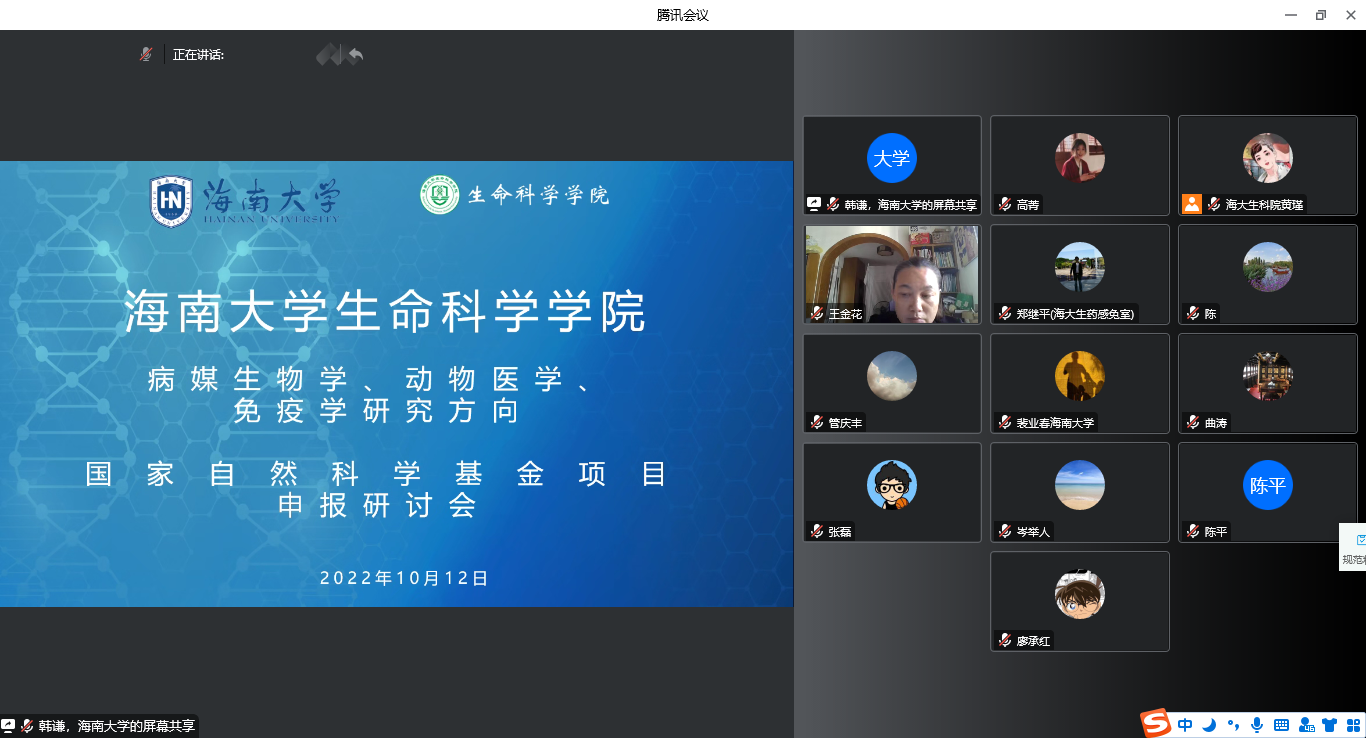Open the Sogou toolbox grid icon
Screen dimensions: 1366x738
pyautogui.click(x=1352, y=725)
